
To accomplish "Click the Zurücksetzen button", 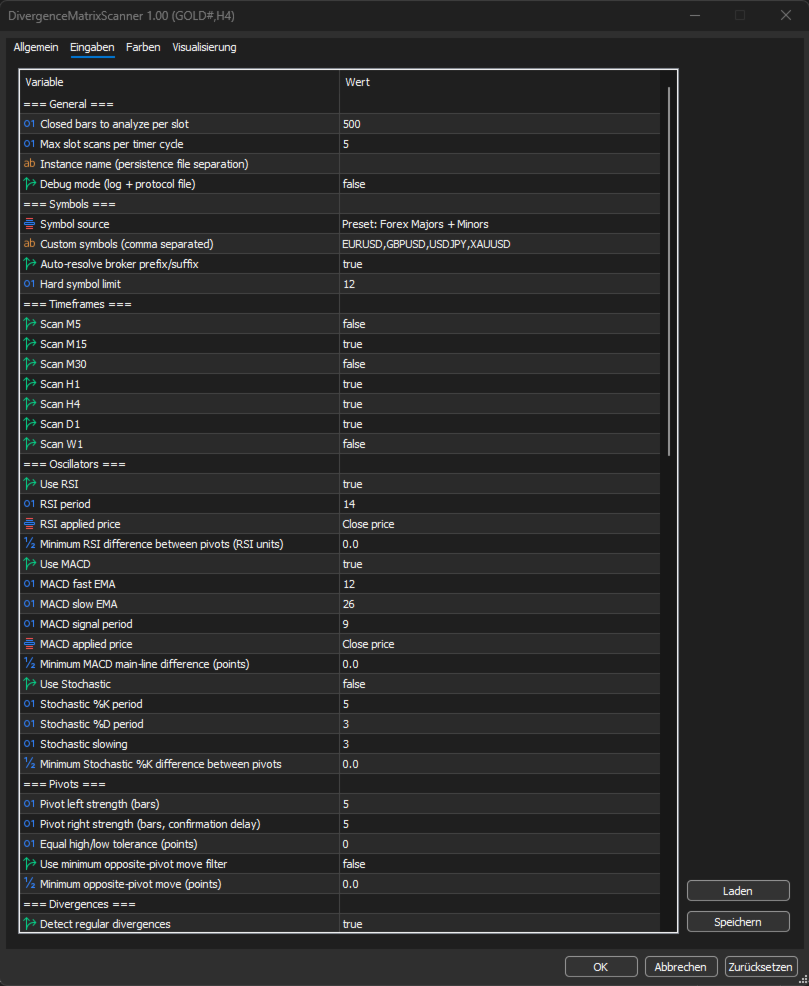I will point(761,967).
